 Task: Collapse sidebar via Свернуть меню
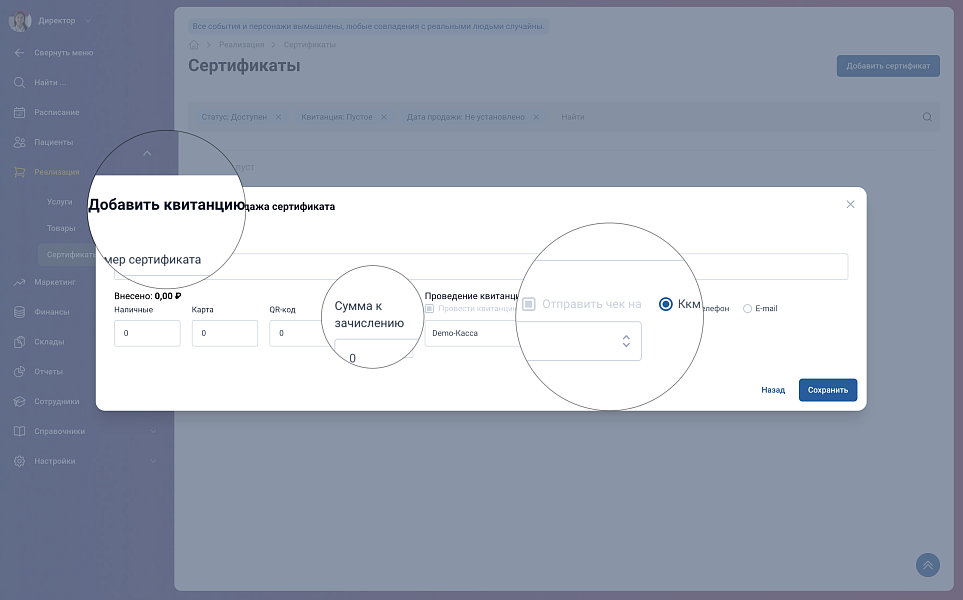click(63, 52)
